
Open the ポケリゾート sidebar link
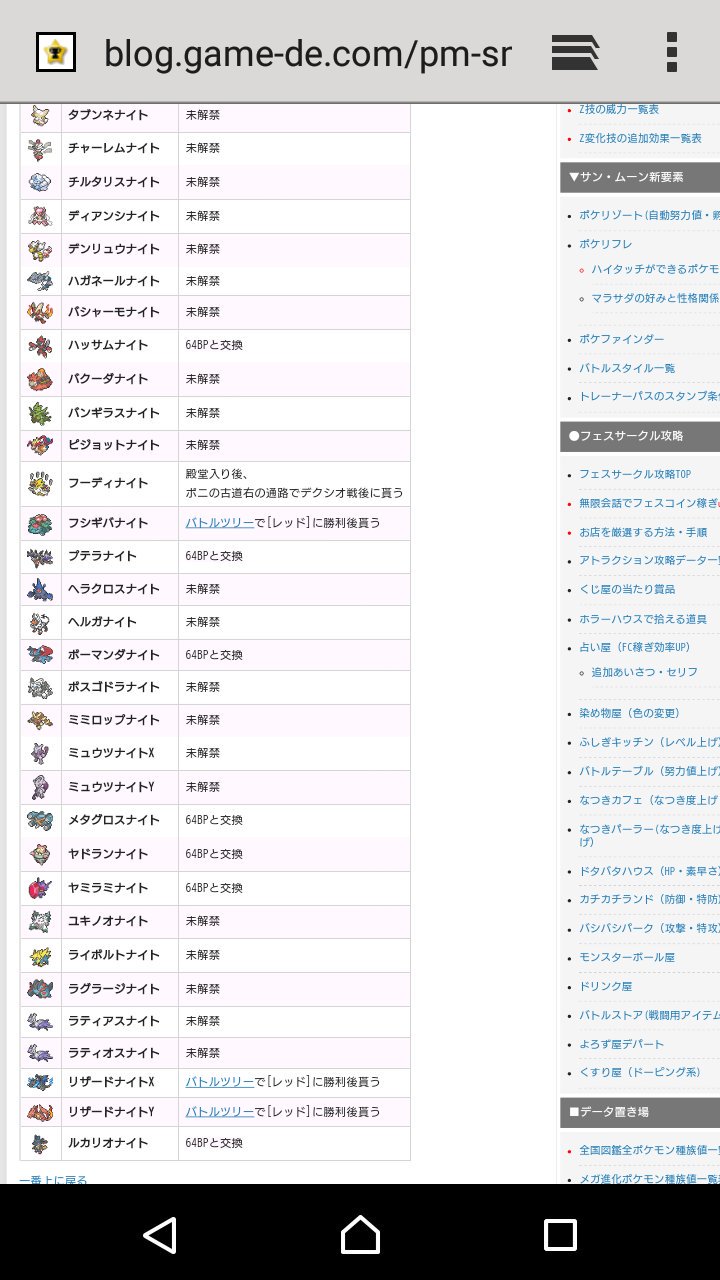[x=649, y=215]
